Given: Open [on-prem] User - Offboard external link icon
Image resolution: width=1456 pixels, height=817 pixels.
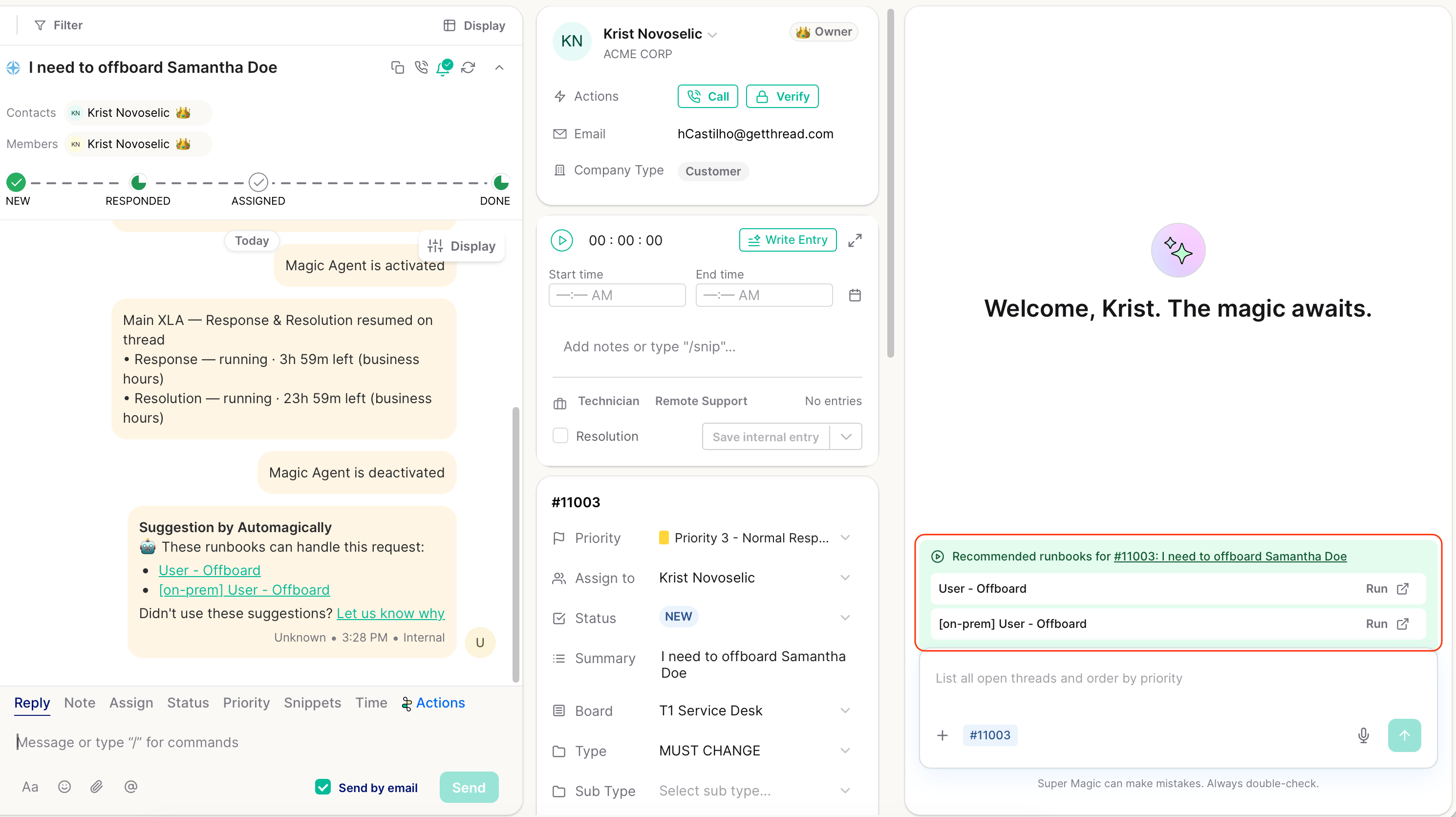Looking at the screenshot, I should coord(1402,623).
